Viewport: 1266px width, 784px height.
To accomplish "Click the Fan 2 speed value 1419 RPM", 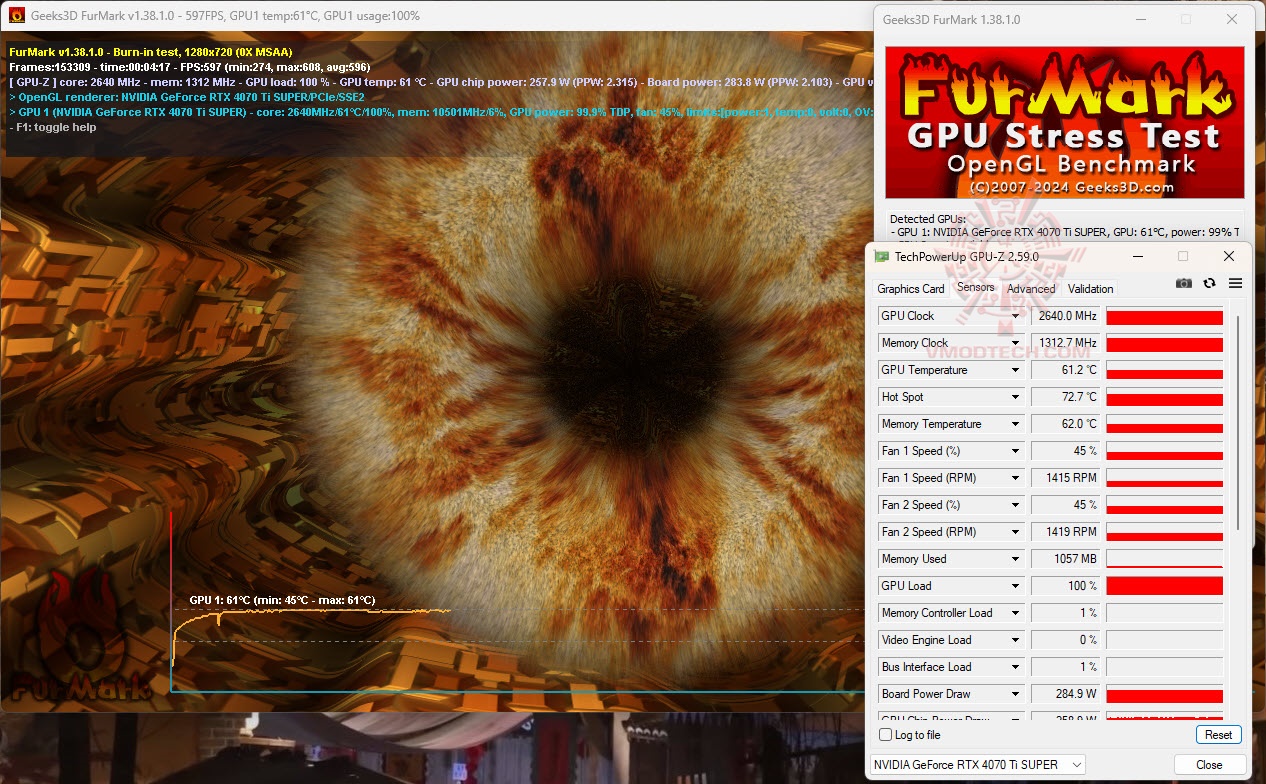I will [x=1065, y=532].
